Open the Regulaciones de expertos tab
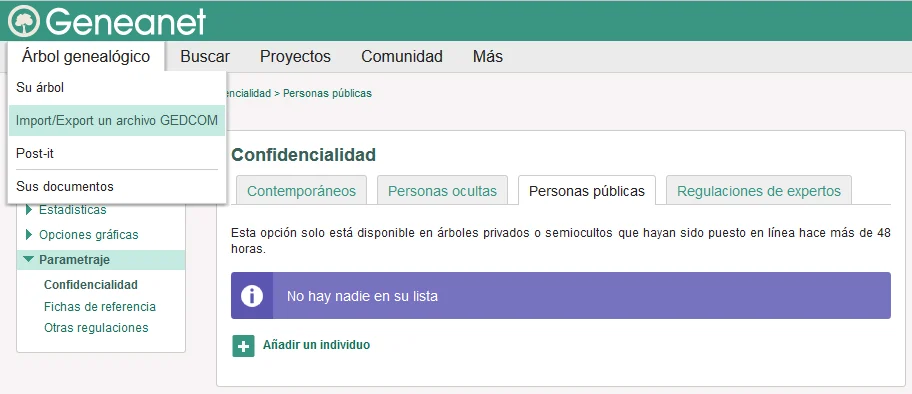The height and width of the screenshot is (394, 912). pyautogui.click(x=759, y=191)
